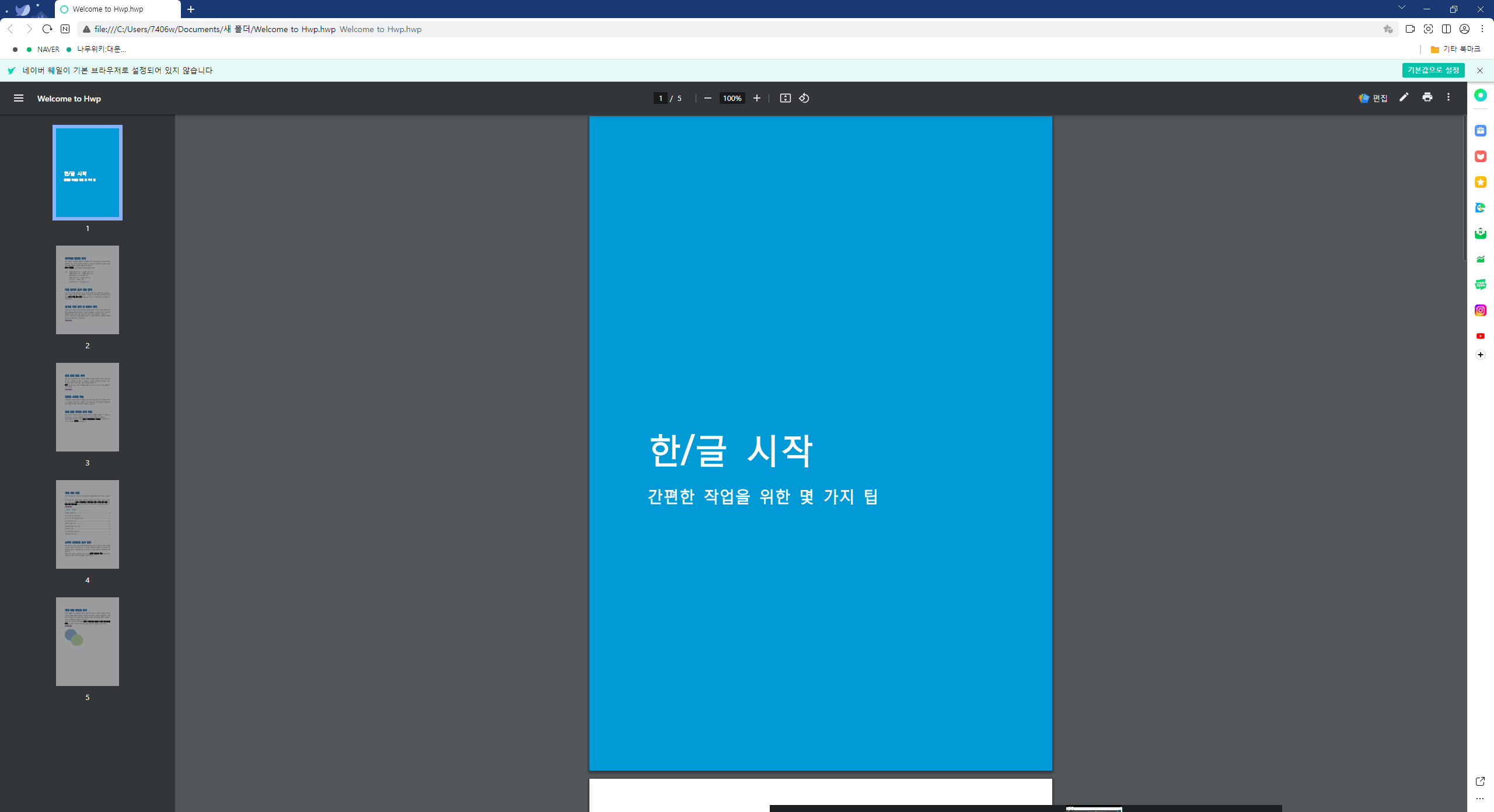The width and height of the screenshot is (1494, 812).
Task: Open the NAVER bookmark
Action: point(48,50)
